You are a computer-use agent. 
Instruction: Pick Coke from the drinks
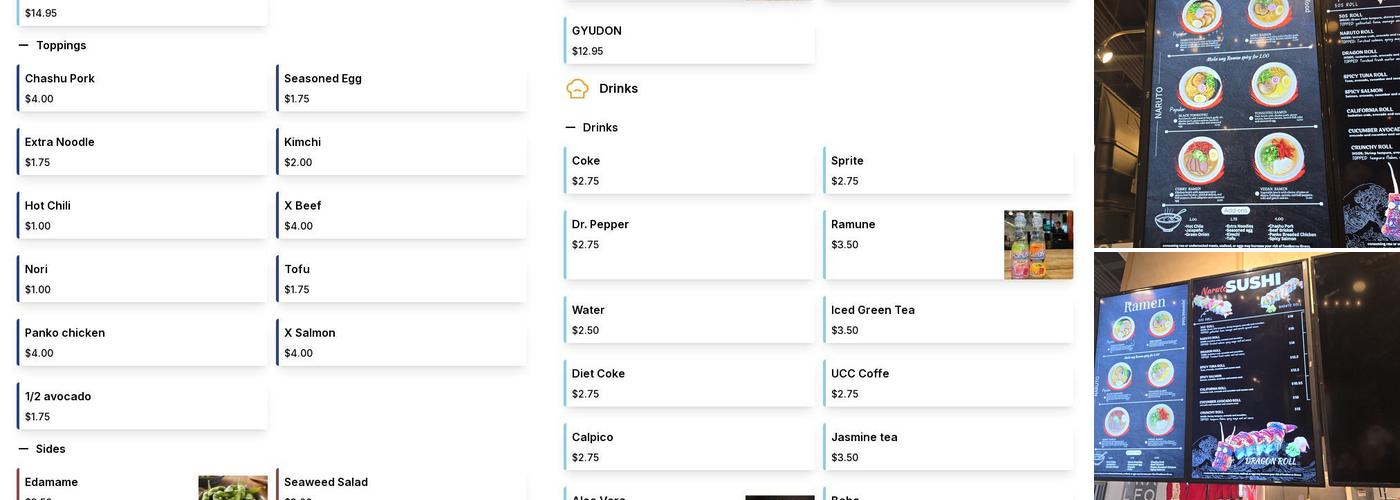(x=689, y=170)
